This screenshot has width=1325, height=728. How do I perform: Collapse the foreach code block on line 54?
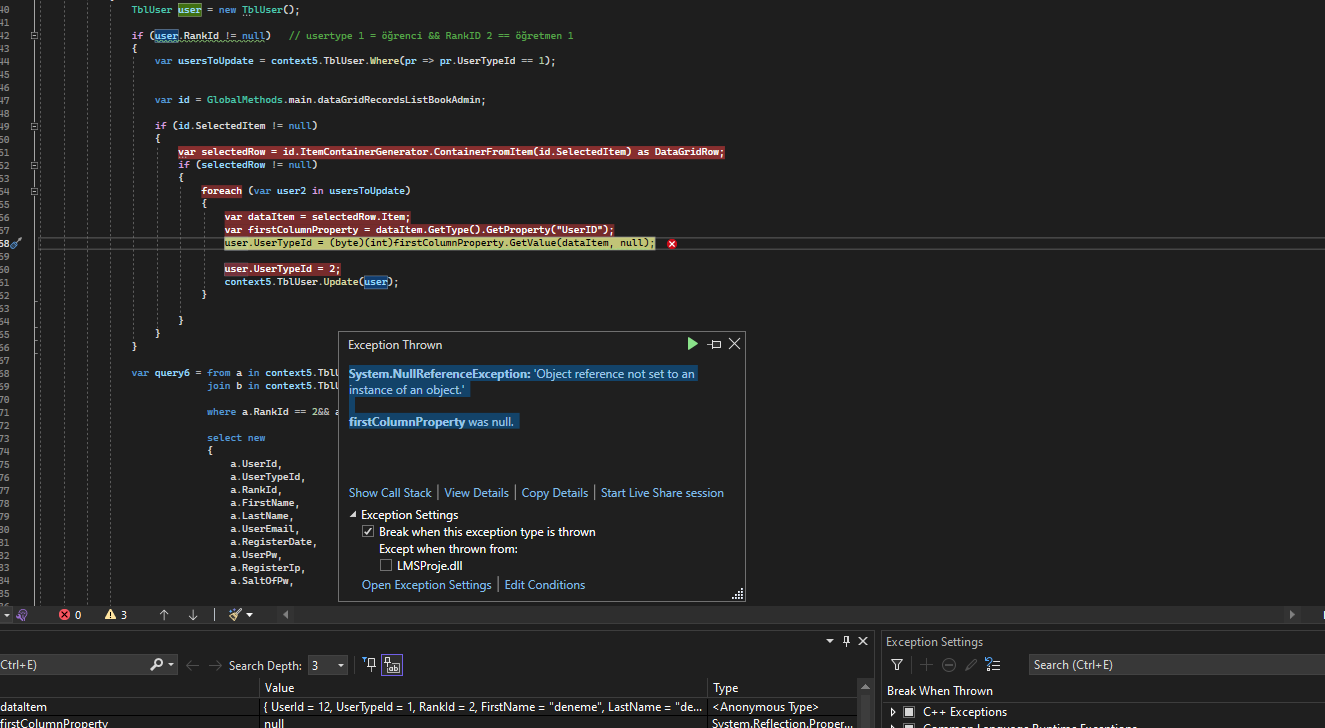[35, 191]
